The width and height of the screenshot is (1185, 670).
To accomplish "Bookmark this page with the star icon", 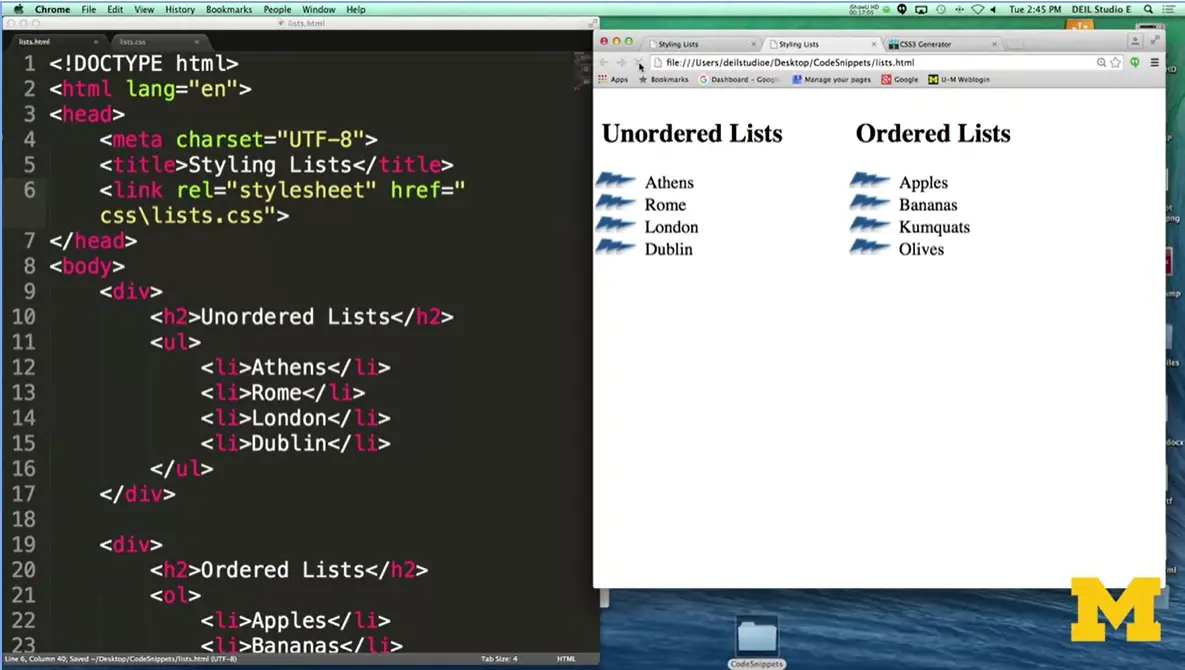I will tap(1116, 63).
